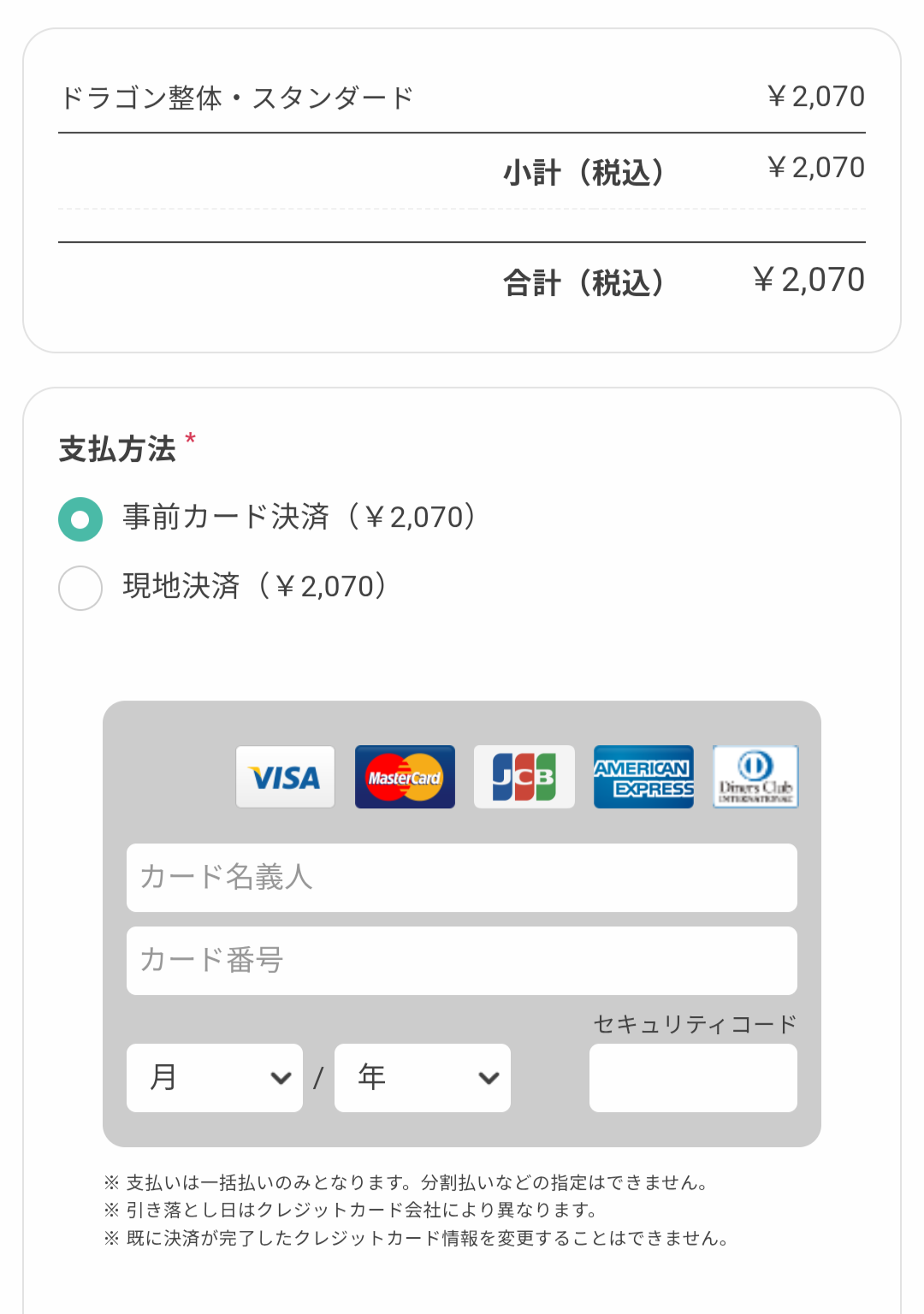Image resolution: width=924 pixels, height=1314 pixels.
Task: Click the 事前カード決済 (¥2,070) label
Action: point(299,518)
